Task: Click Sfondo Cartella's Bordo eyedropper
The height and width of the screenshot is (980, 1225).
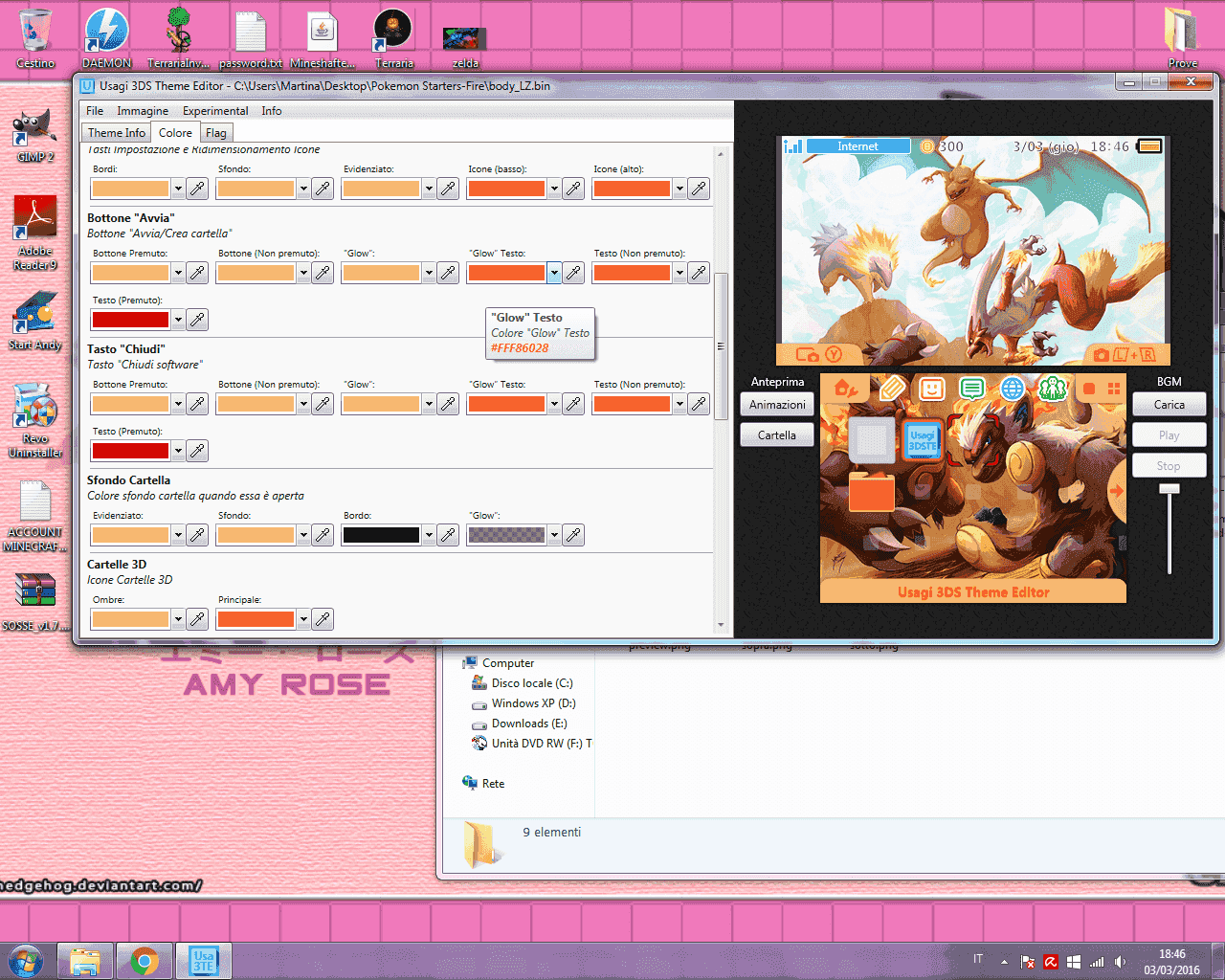Action: 448,535
